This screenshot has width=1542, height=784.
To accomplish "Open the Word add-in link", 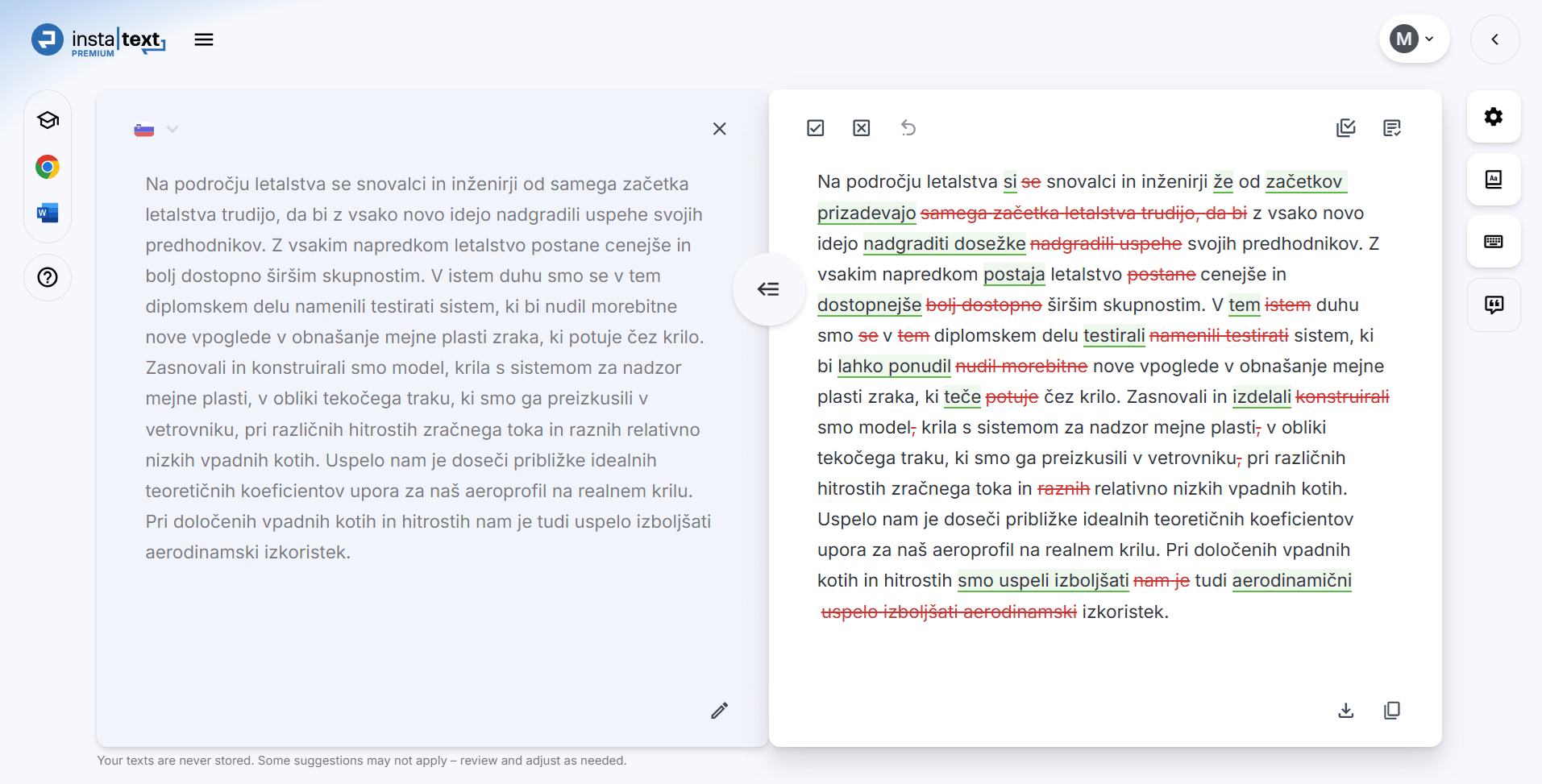I will click(48, 213).
